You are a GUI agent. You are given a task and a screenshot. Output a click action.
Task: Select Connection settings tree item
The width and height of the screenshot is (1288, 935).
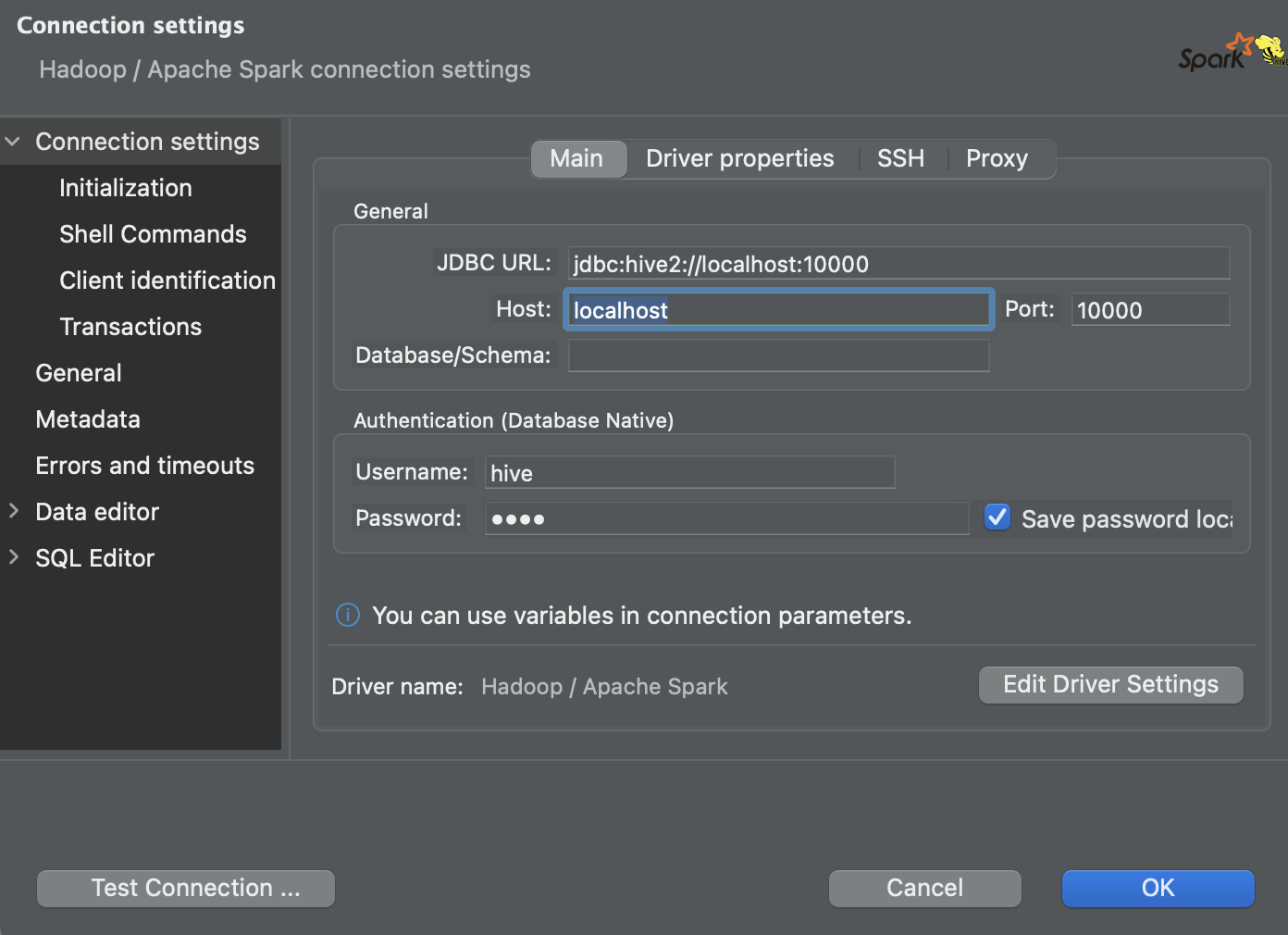coord(147,142)
